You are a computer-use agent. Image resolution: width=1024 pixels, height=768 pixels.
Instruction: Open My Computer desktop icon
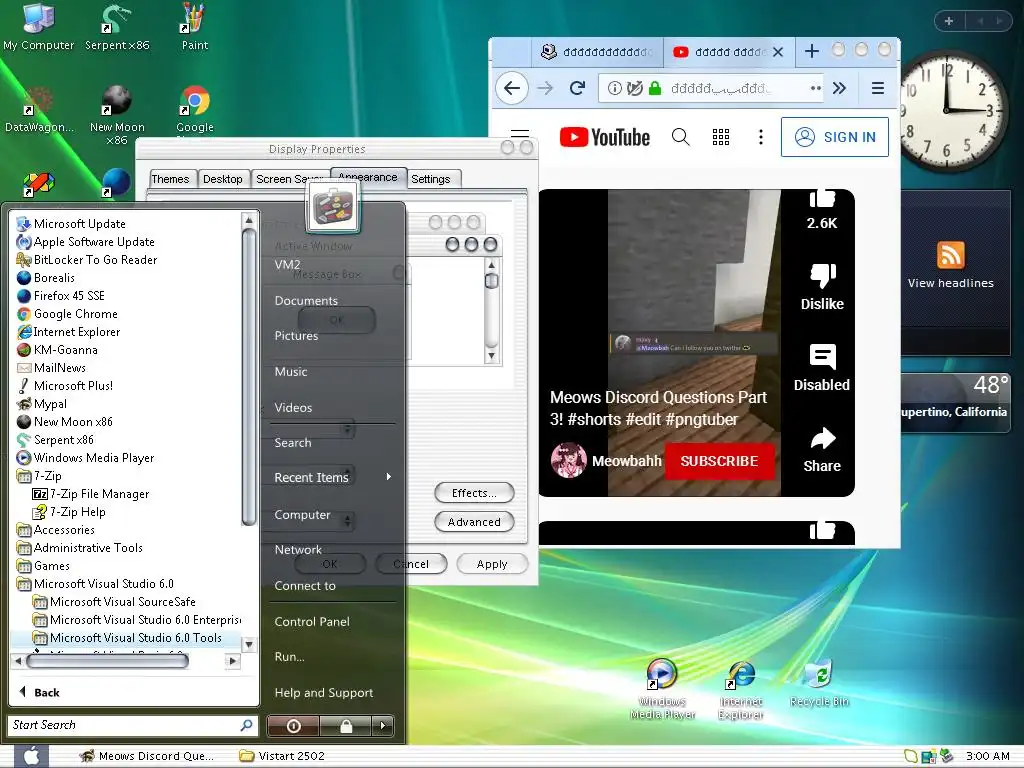click(x=38, y=27)
